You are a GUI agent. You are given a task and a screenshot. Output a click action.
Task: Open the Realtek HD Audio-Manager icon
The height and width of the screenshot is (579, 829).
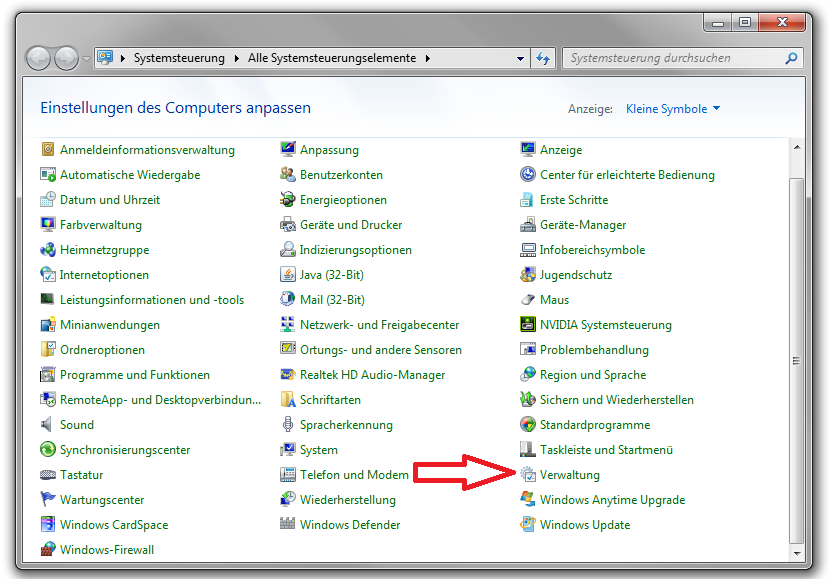tap(288, 374)
